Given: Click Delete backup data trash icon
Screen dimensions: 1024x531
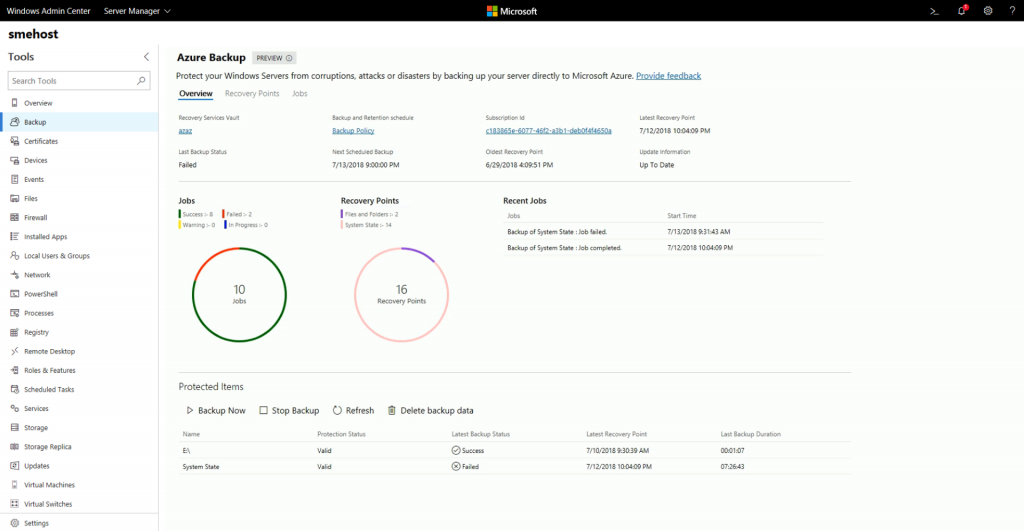Looking at the screenshot, I should point(392,411).
